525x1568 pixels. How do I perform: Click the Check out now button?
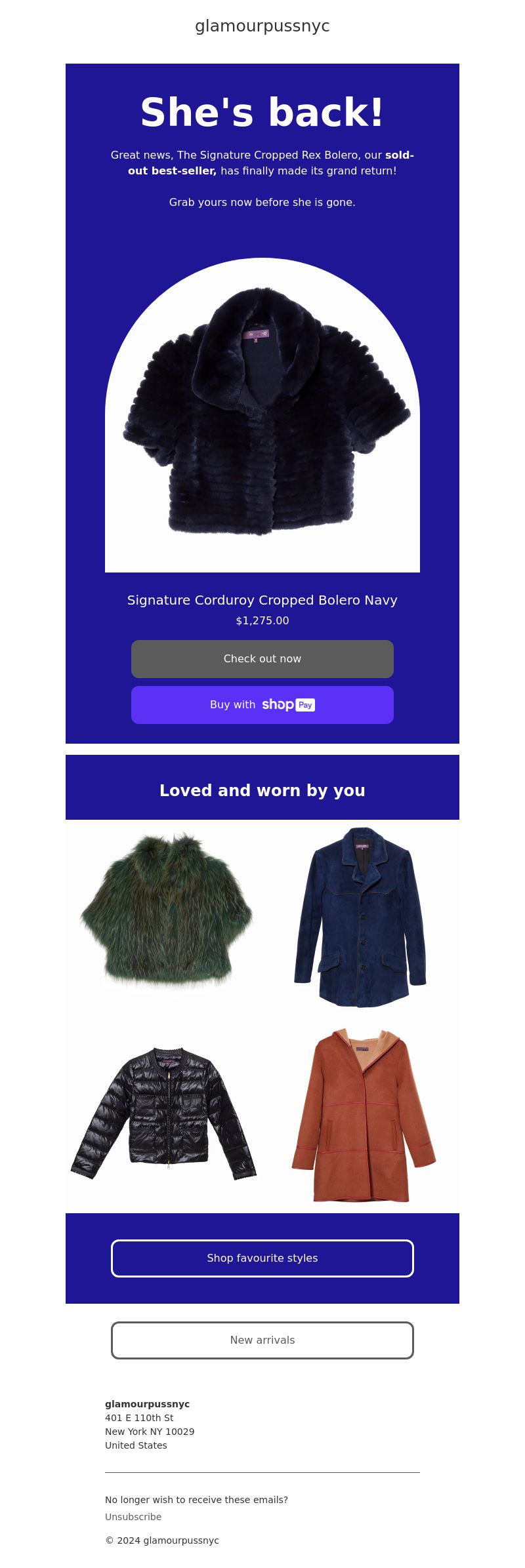pyautogui.click(x=262, y=659)
